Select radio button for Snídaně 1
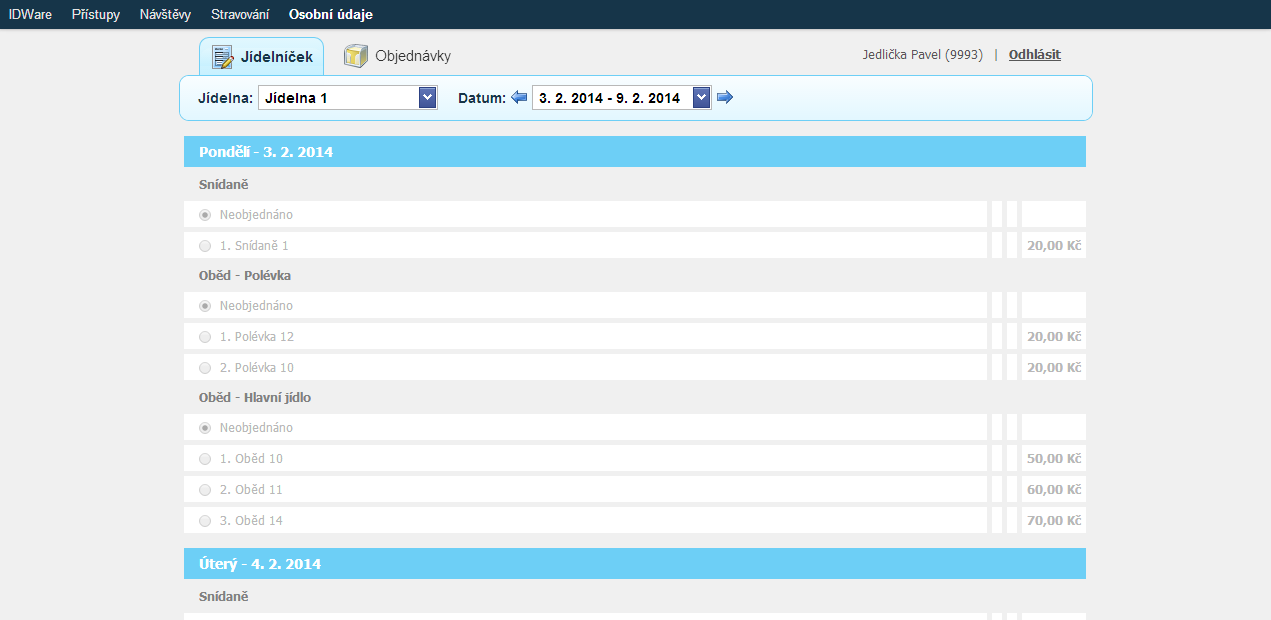 [205, 246]
